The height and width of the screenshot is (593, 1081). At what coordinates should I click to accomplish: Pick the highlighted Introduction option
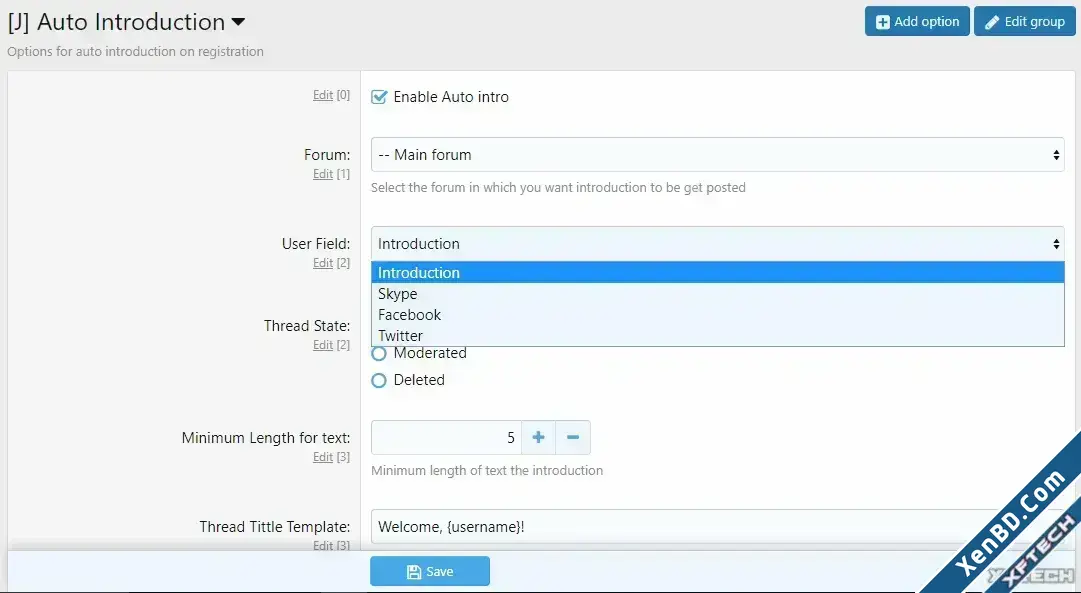point(718,272)
